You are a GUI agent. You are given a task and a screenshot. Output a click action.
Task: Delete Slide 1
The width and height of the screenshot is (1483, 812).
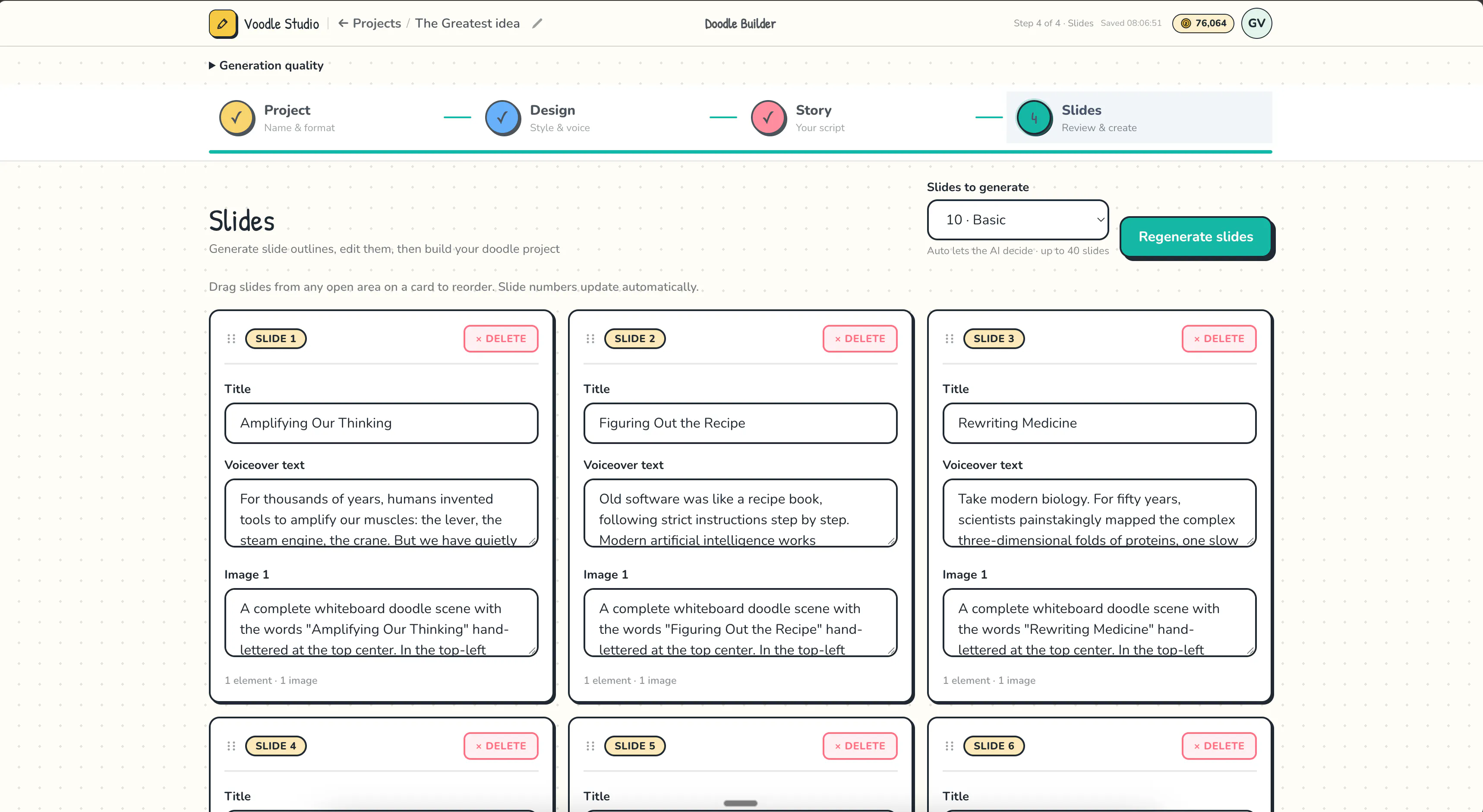[x=501, y=339]
